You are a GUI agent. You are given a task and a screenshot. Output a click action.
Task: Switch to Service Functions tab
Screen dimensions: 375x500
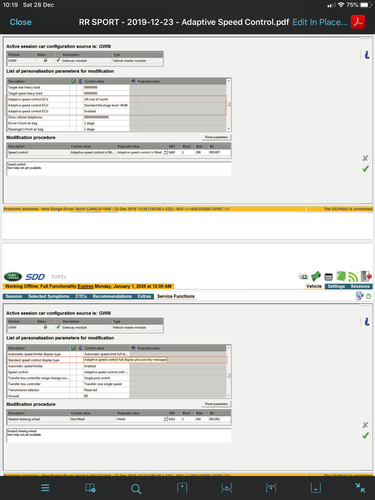coord(176,296)
